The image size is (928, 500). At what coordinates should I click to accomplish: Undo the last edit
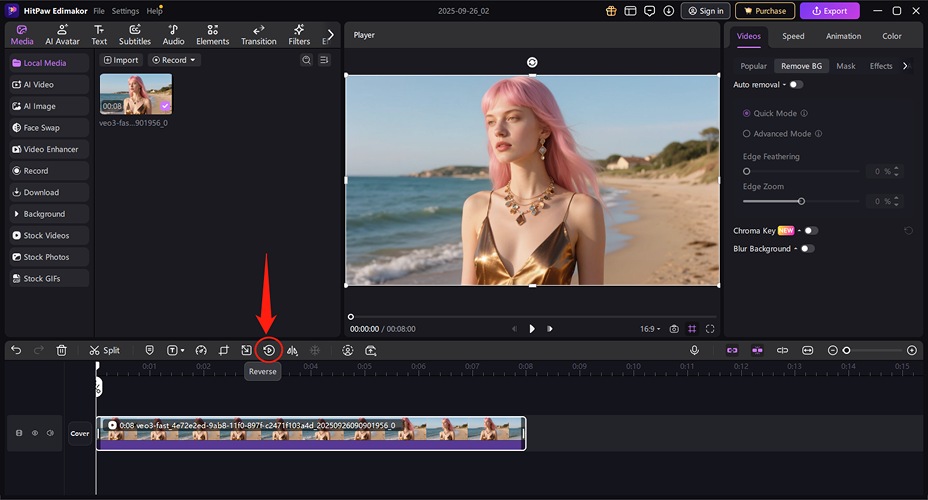[x=16, y=350]
